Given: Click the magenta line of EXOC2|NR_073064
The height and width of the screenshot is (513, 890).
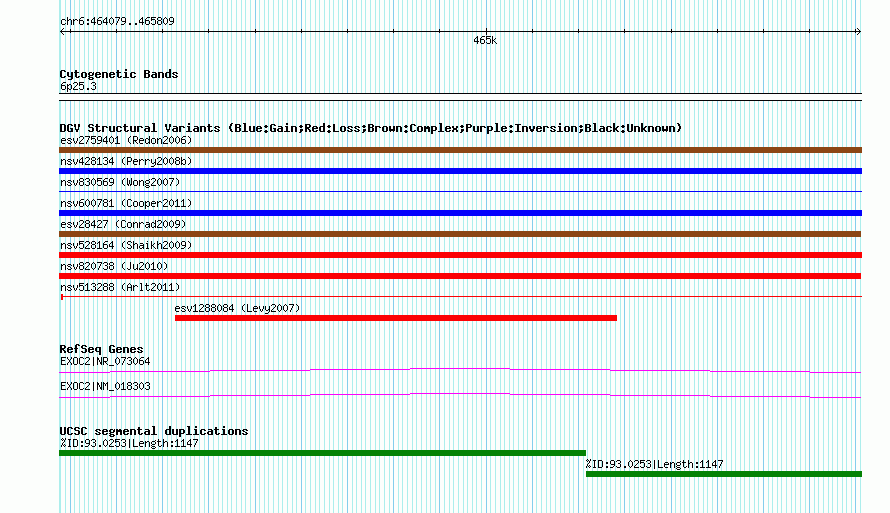Looking at the screenshot, I should click(460, 371).
